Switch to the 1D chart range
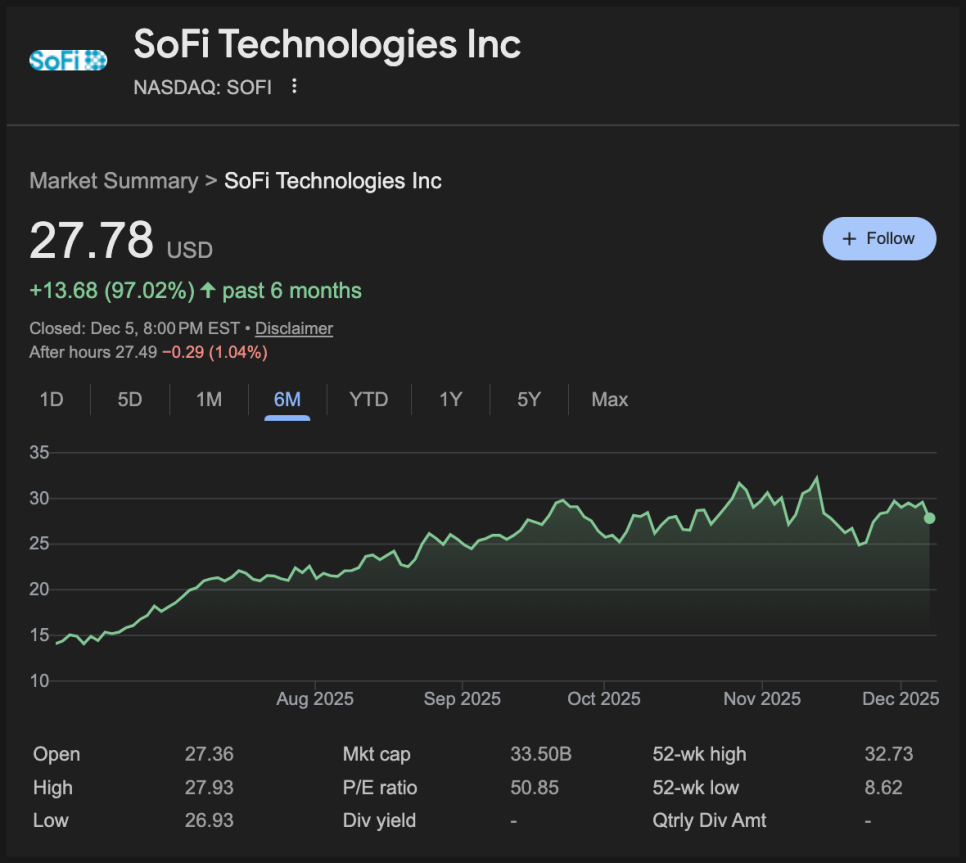The image size is (966, 863). click(51, 399)
